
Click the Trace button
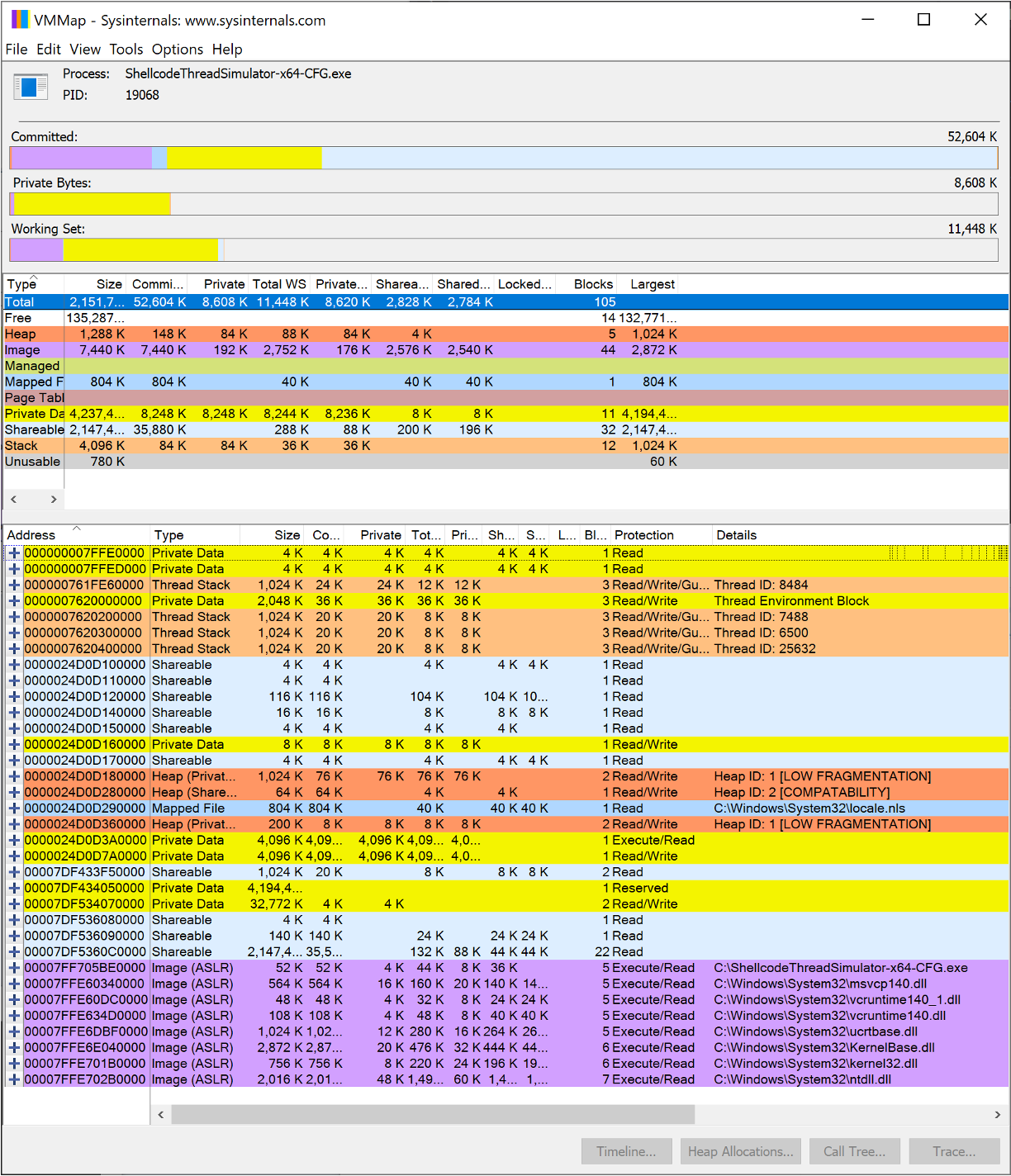954,1151
